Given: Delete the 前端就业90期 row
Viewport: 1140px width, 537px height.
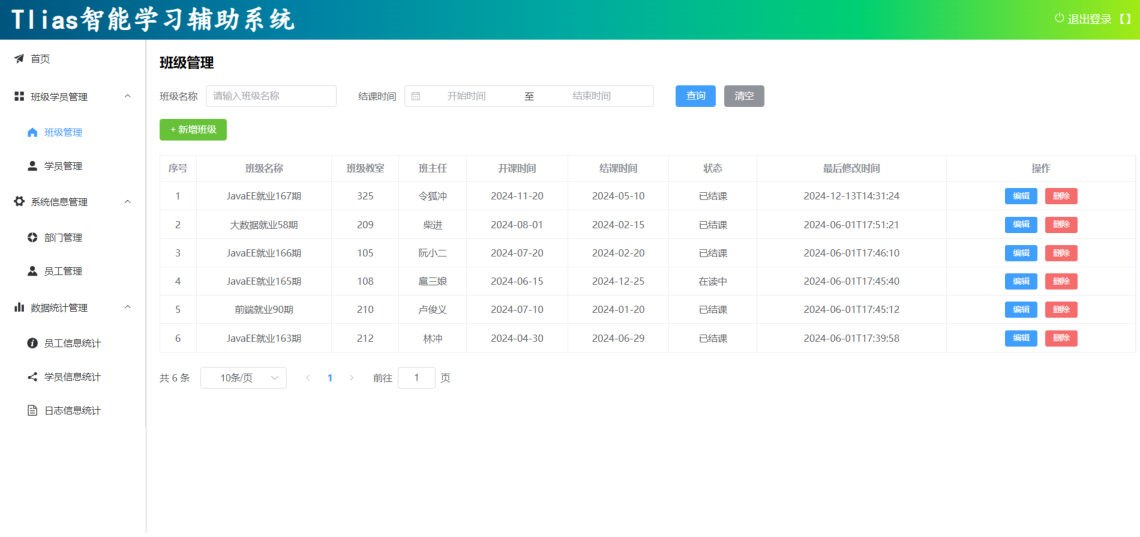Looking at the screenshot, I should click(x=1061, y=310).
